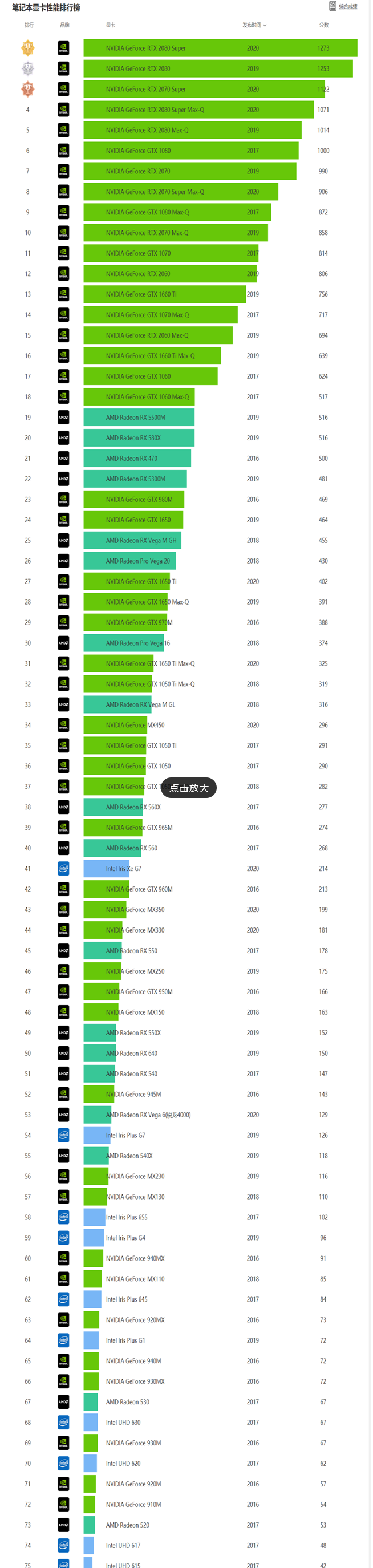
Task: Click the 显卡 column header
Action: pyautogui.click(x=110, y=25)
